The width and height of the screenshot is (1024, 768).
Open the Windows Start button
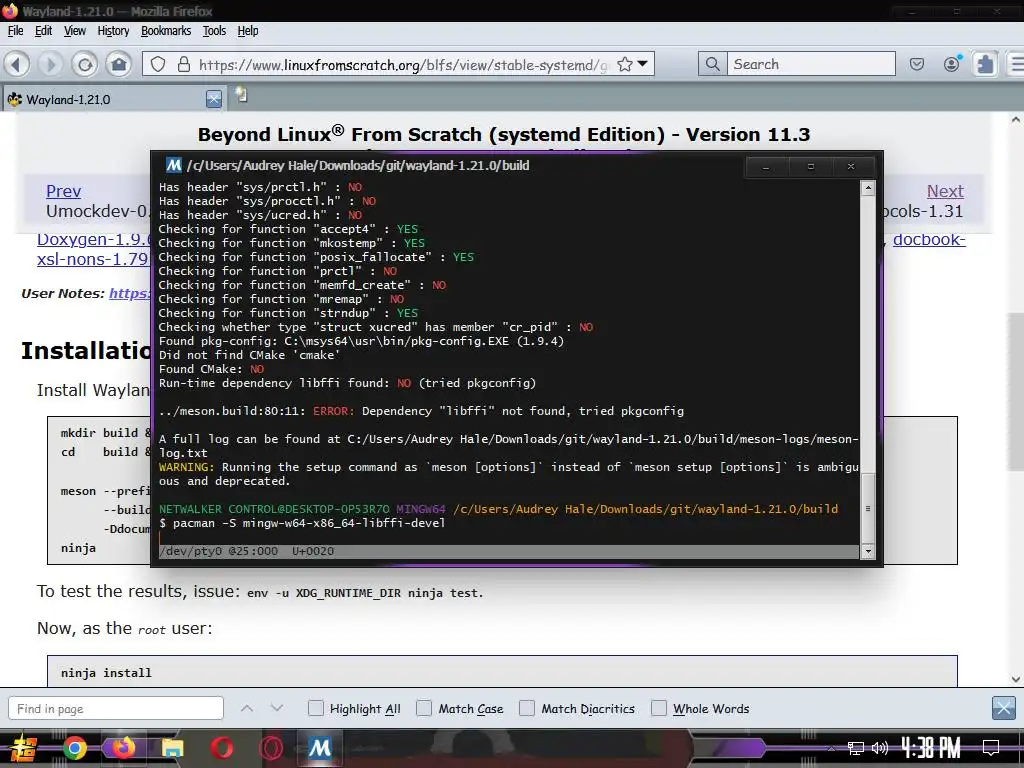point(22,748)
